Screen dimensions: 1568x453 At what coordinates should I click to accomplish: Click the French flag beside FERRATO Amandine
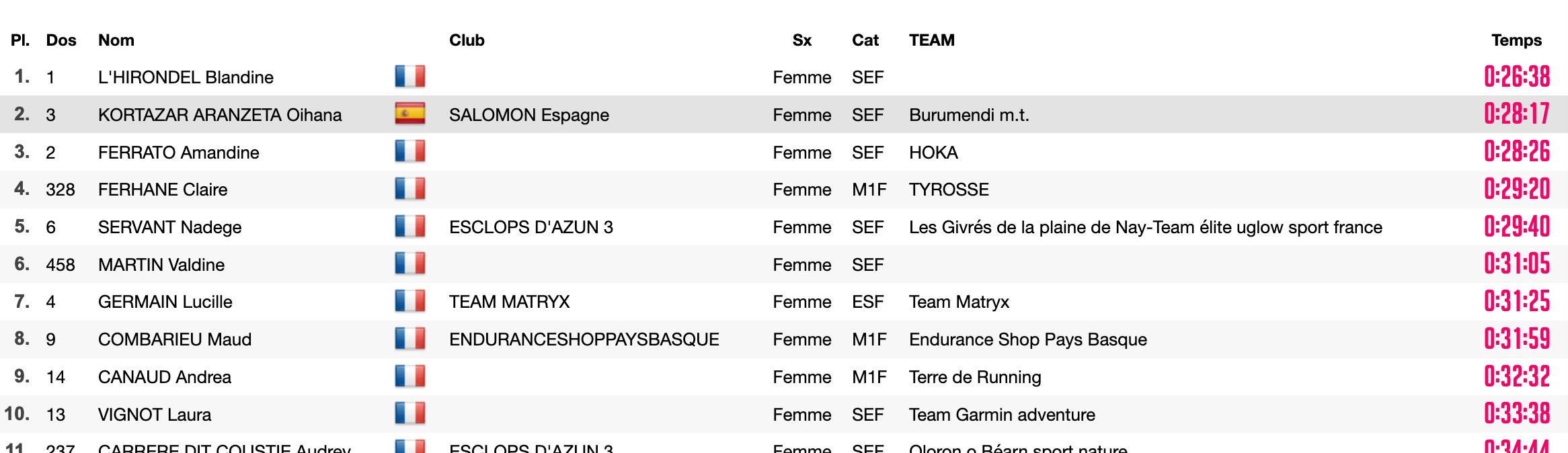410,151
